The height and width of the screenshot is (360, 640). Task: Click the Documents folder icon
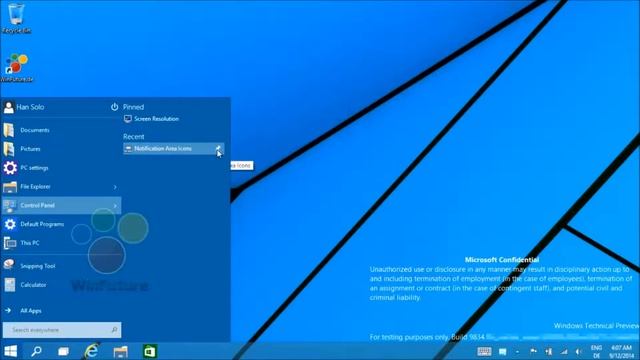(9, 130)
